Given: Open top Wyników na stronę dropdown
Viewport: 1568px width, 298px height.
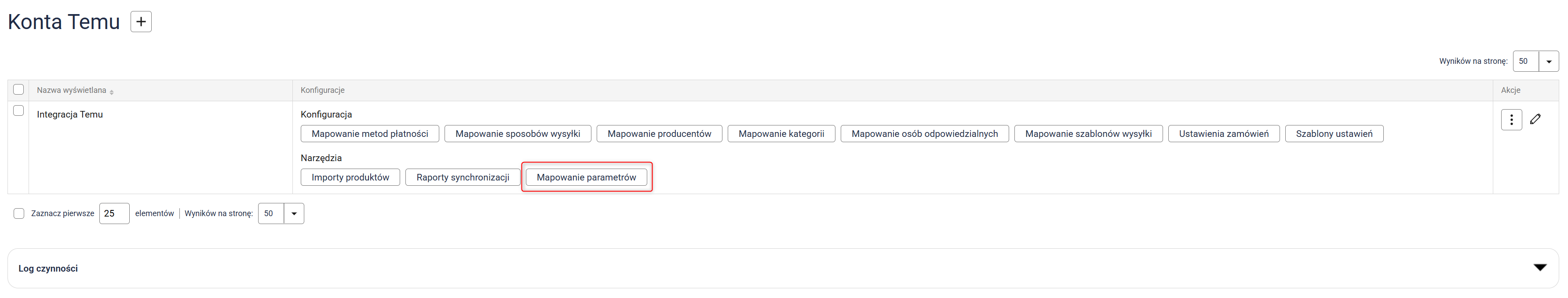Looking at the screenshot, I should coord(1549,62).
